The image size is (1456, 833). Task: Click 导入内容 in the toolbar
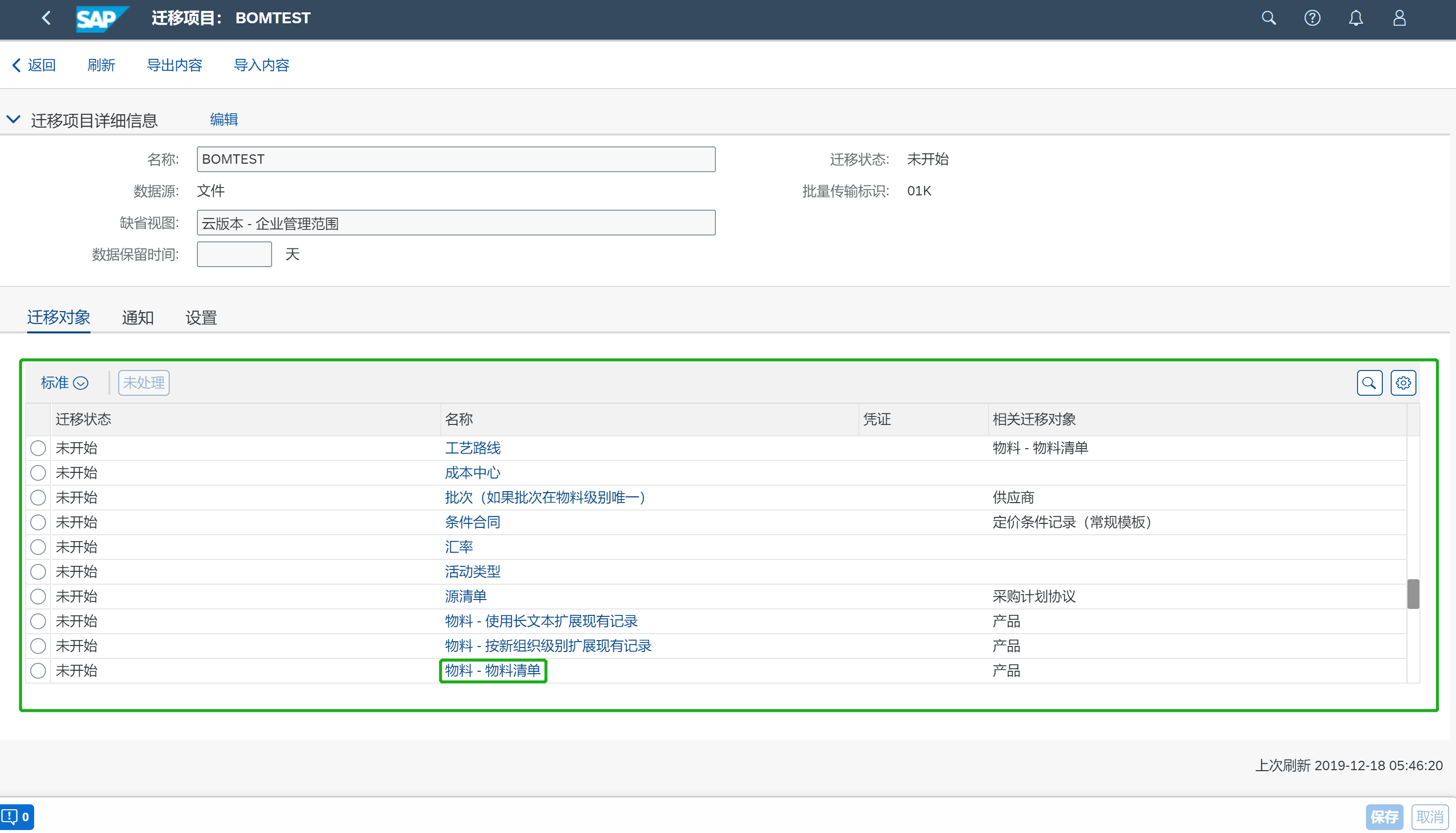click(x=261, y=65)
